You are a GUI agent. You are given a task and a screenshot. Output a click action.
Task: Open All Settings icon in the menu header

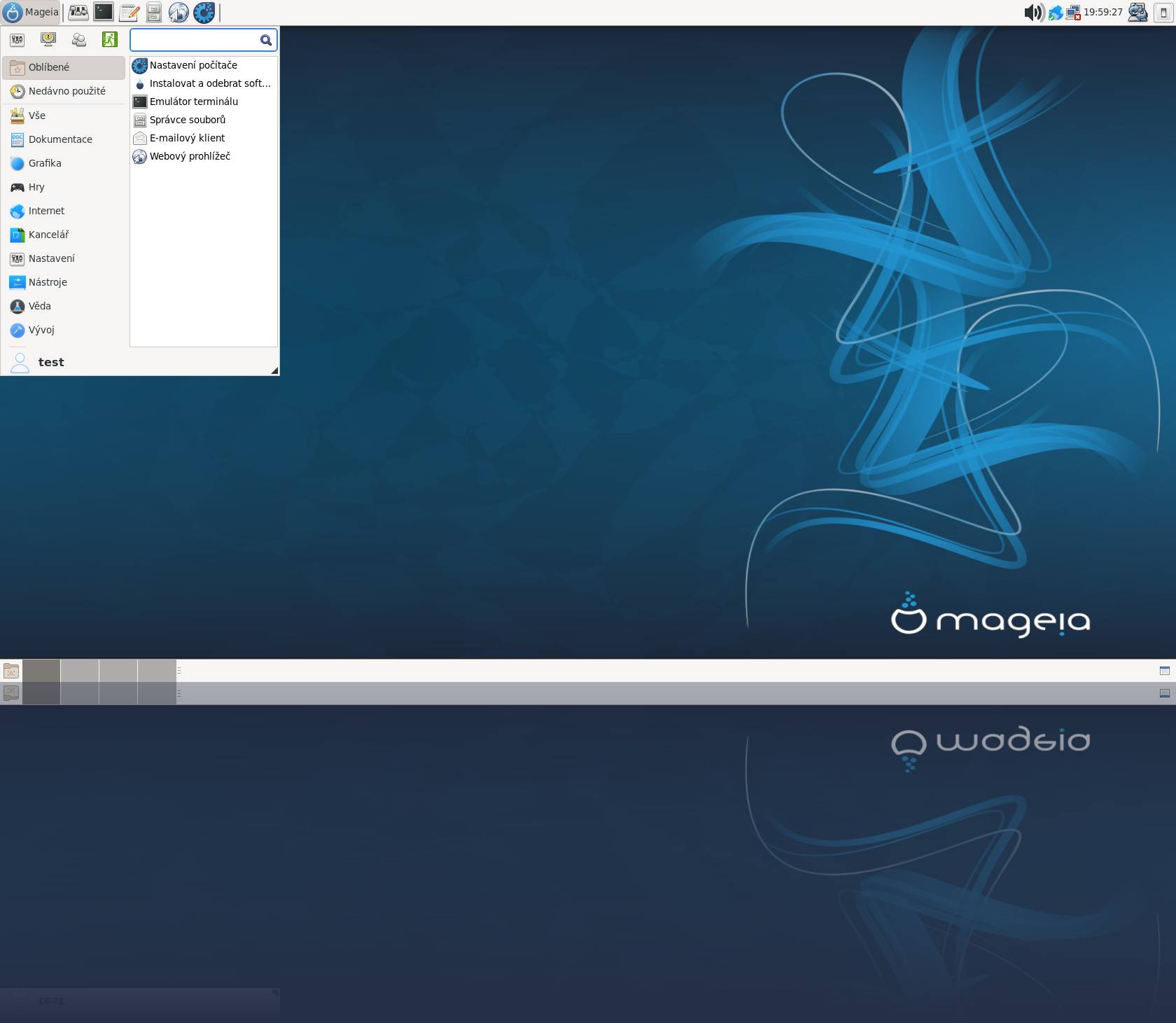17,40
